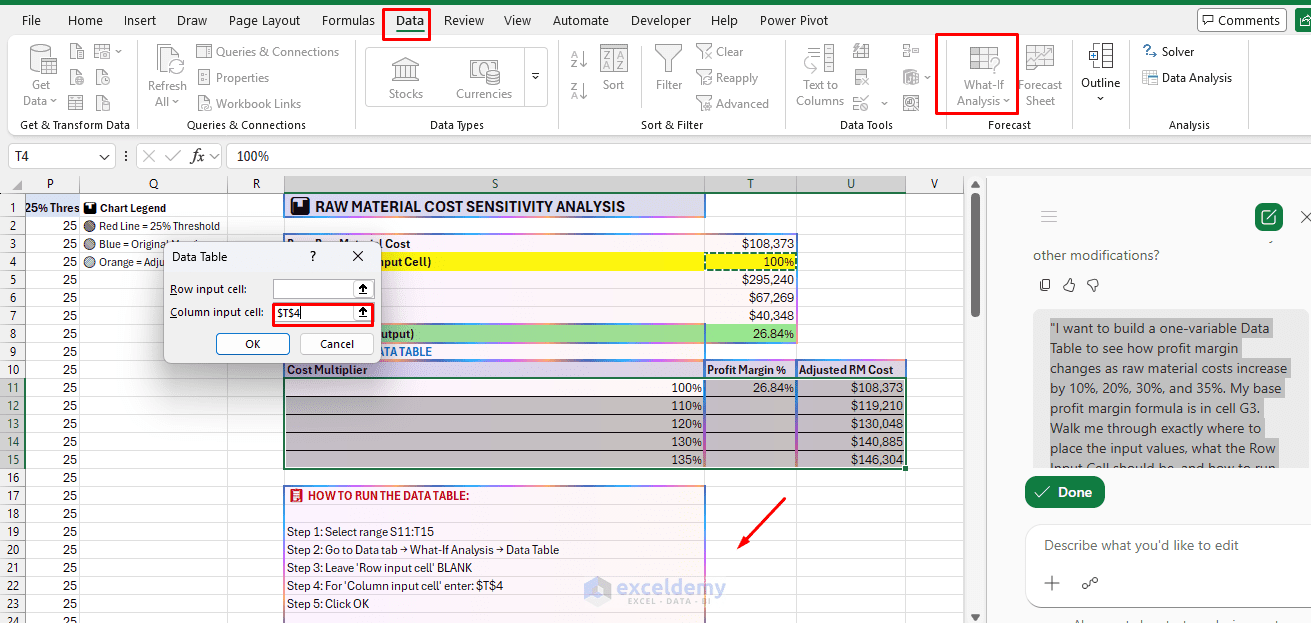
Task: Insert function fx button
Action: click(x=198, y=156)
